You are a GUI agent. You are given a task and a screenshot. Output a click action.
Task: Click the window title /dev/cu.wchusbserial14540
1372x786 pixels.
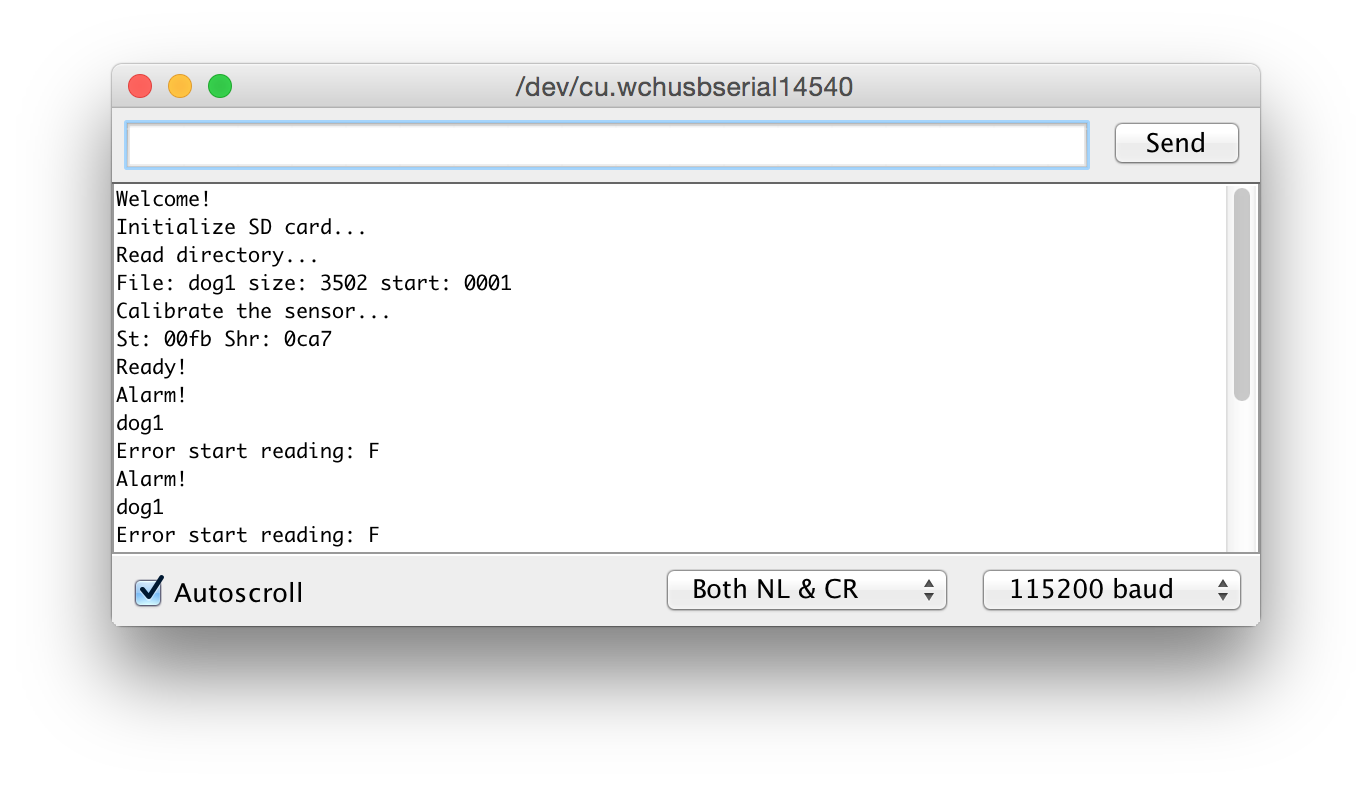tap(684, 87)
